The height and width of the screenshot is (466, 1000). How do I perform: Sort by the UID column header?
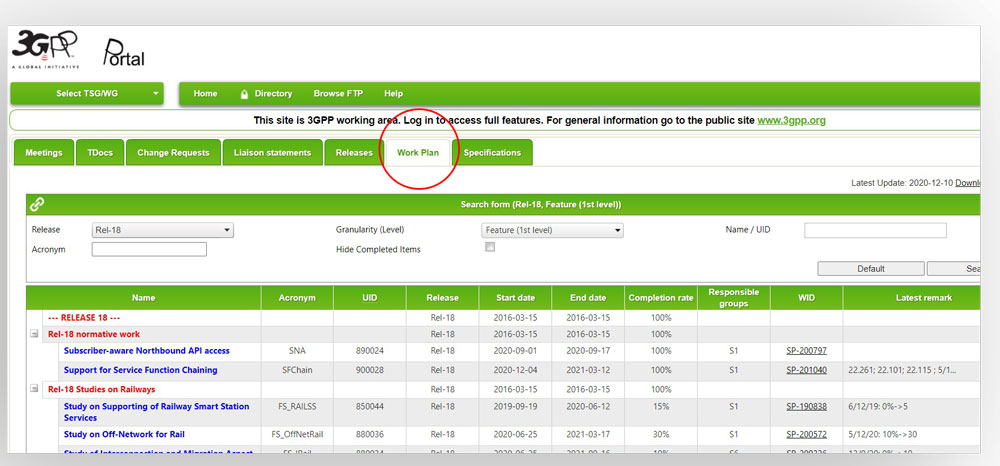tap(370, 298)
